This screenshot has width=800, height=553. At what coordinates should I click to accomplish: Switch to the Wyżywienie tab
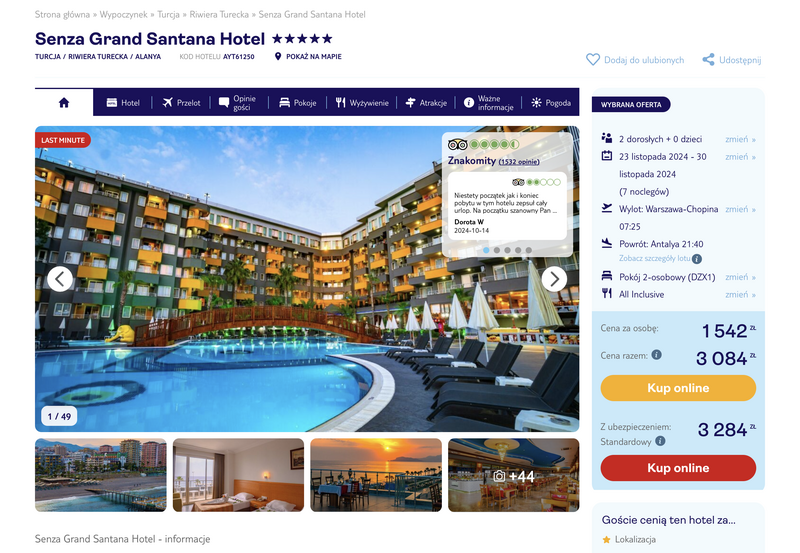(362, 103)
